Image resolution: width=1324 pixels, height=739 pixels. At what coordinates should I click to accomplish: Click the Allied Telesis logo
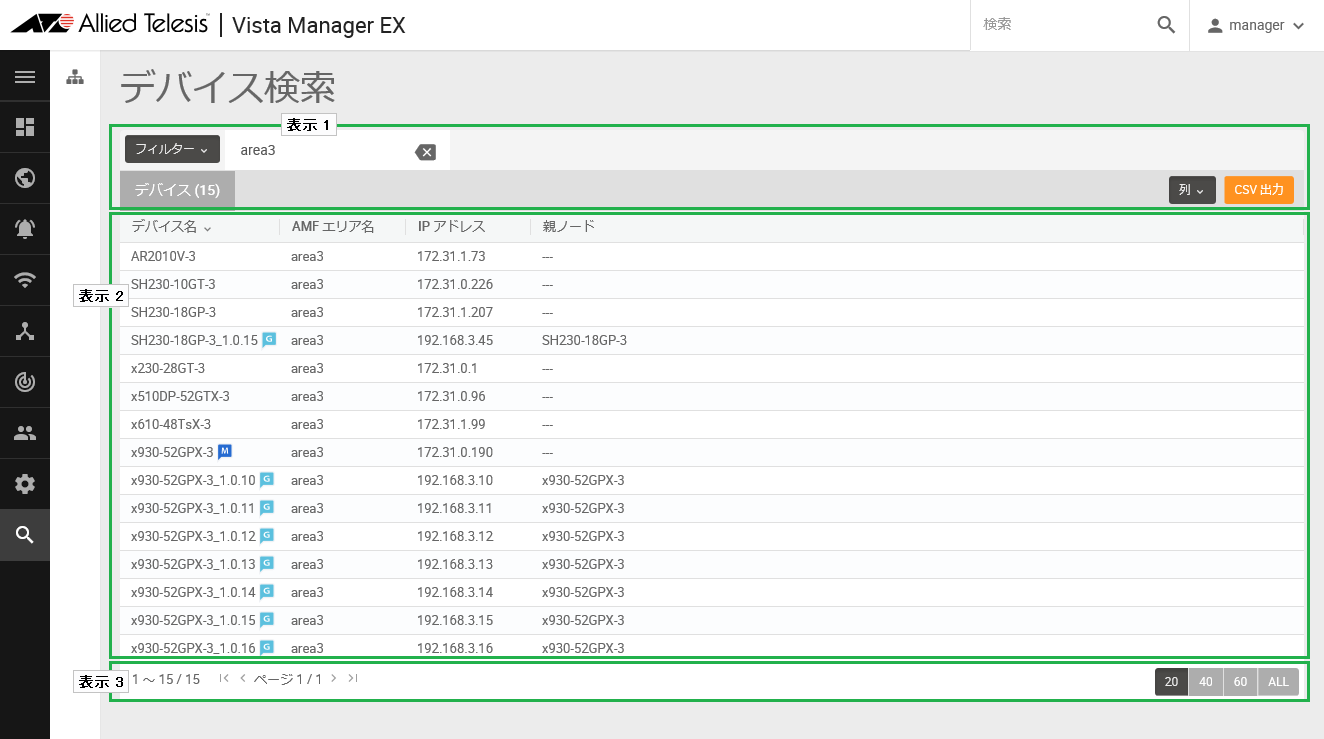pos(110,25)
